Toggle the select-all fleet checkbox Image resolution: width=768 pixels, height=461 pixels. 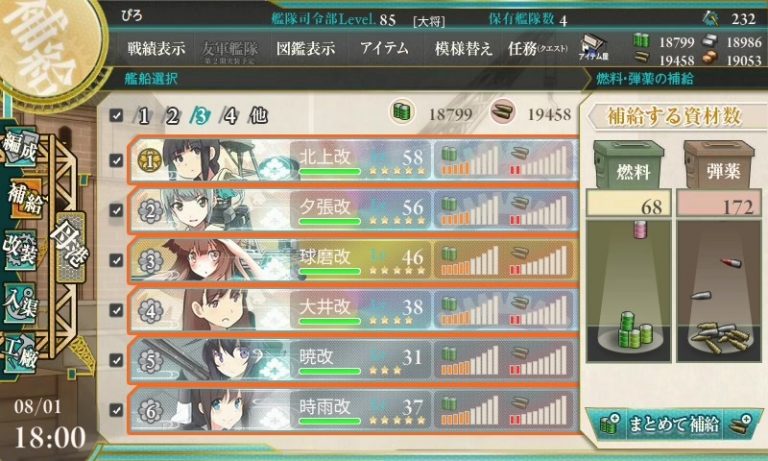(116, 116)
